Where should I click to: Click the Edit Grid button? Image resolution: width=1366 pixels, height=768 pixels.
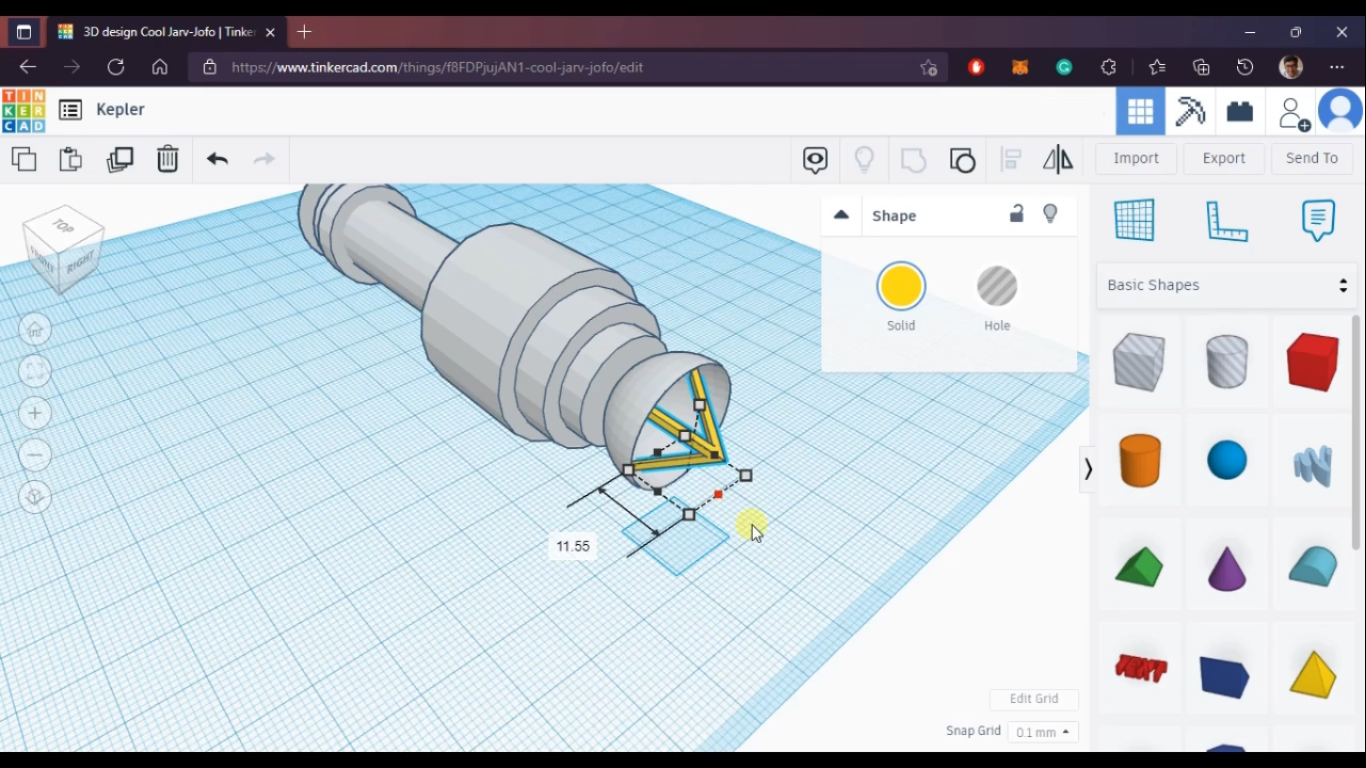tap(1034, 699)
